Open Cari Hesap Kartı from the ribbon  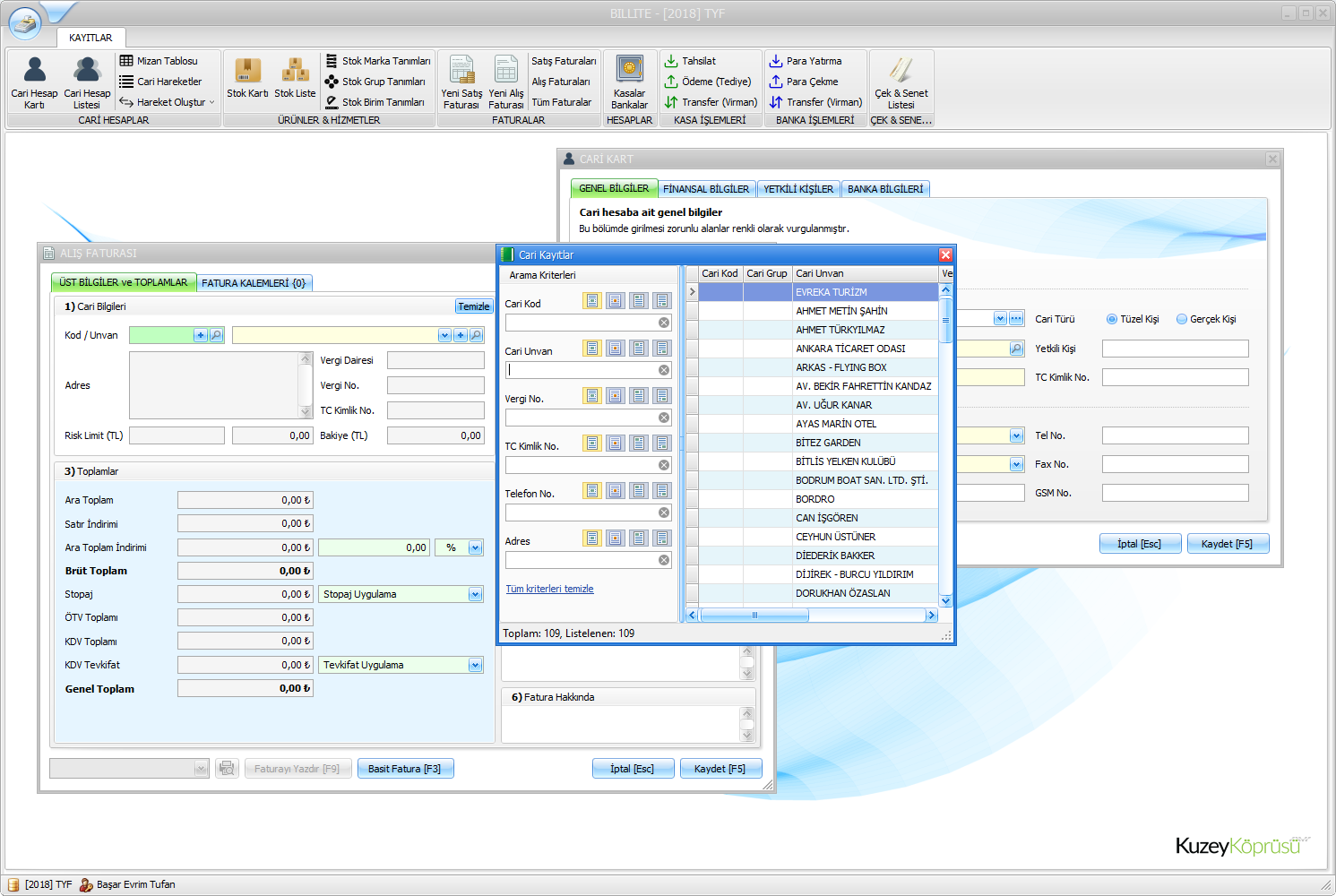(34, 82)
